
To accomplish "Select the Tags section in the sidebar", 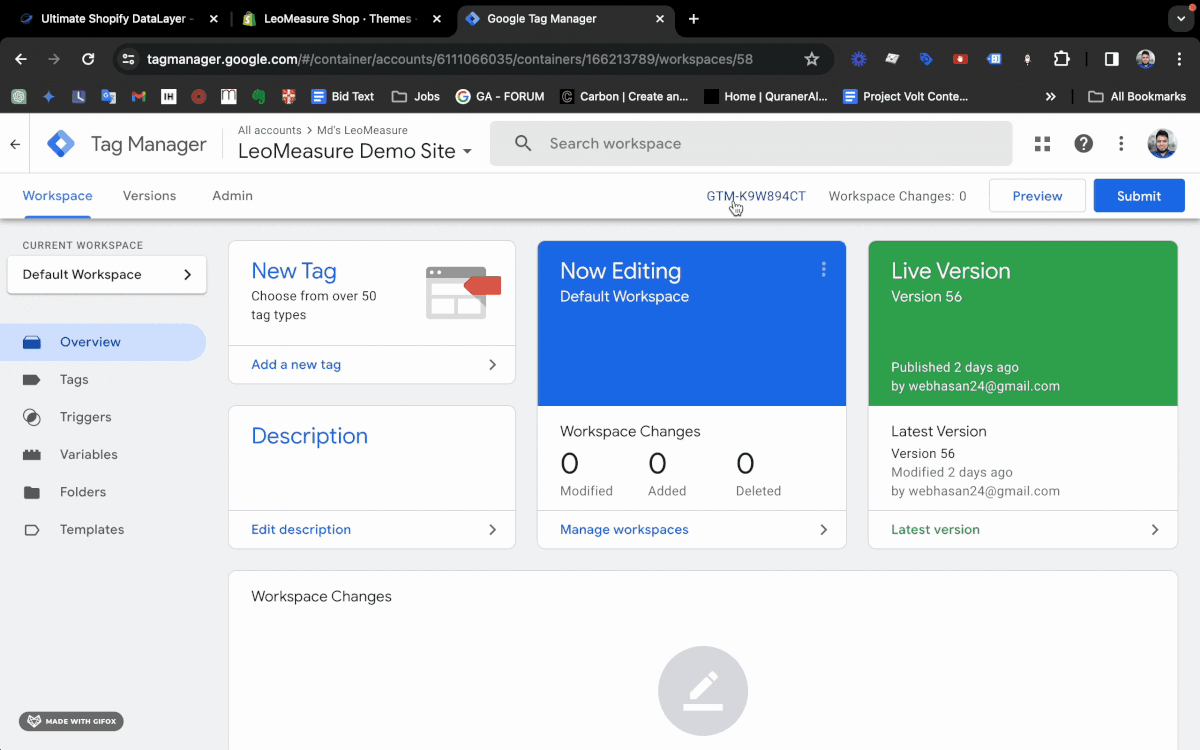I will (73, 379).
